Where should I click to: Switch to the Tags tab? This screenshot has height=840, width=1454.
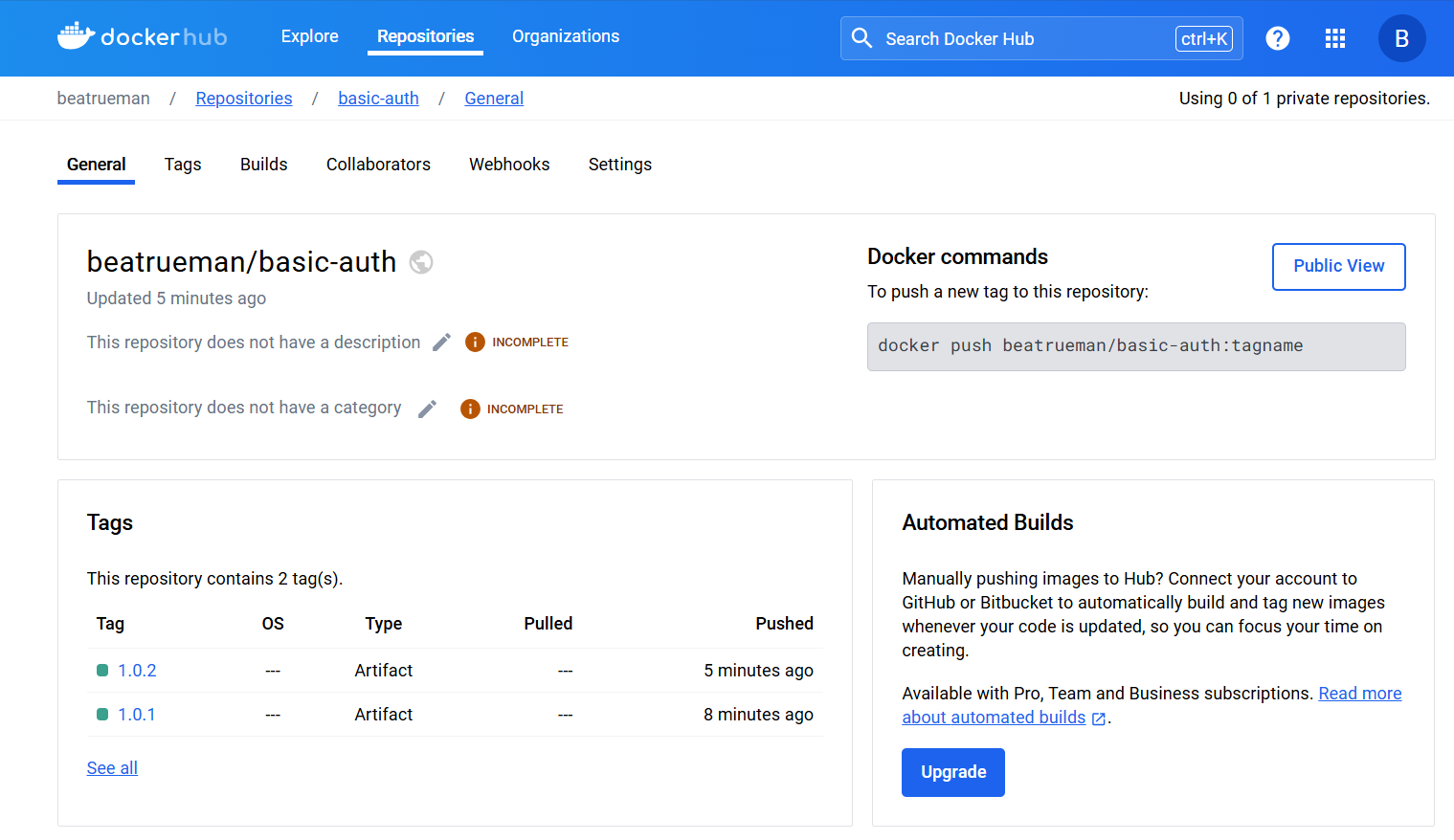tap(183, 165)
